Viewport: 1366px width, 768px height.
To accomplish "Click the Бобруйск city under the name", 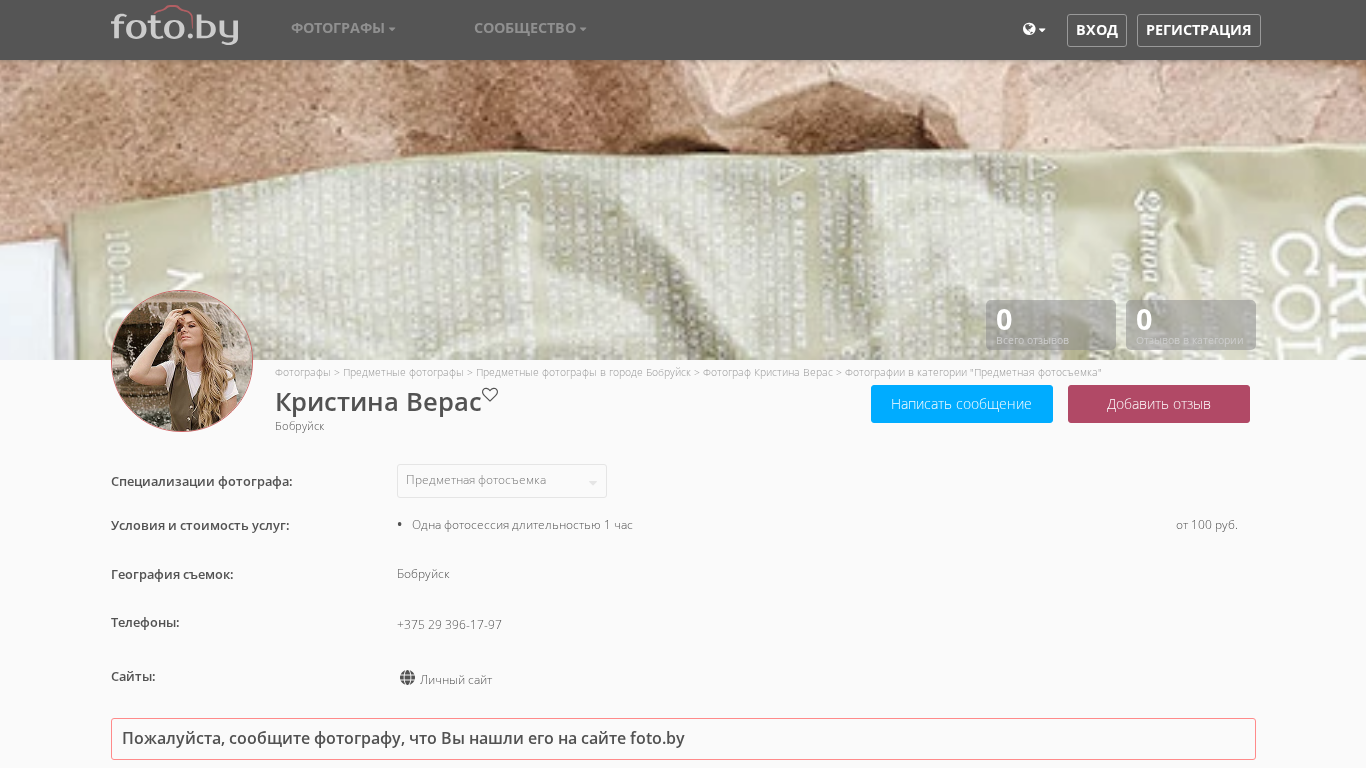I will pos(300,426).
